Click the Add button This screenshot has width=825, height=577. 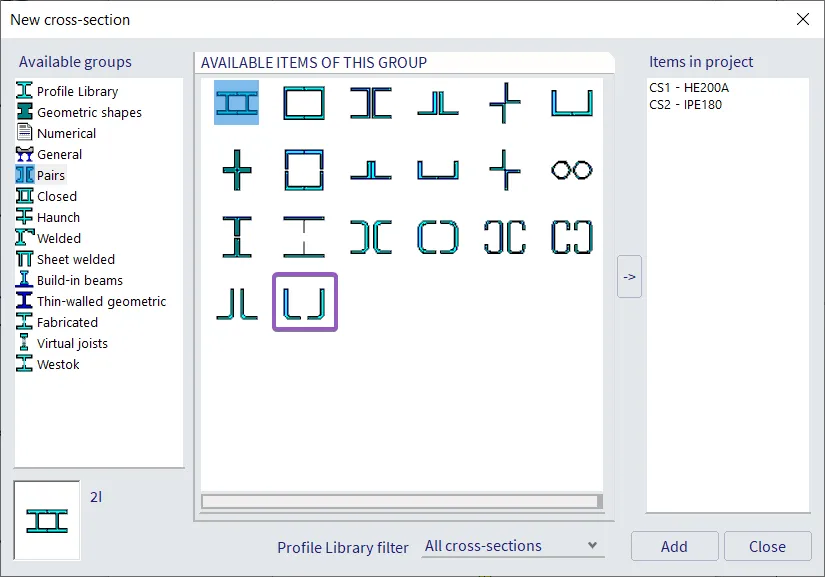coord(674,546)
